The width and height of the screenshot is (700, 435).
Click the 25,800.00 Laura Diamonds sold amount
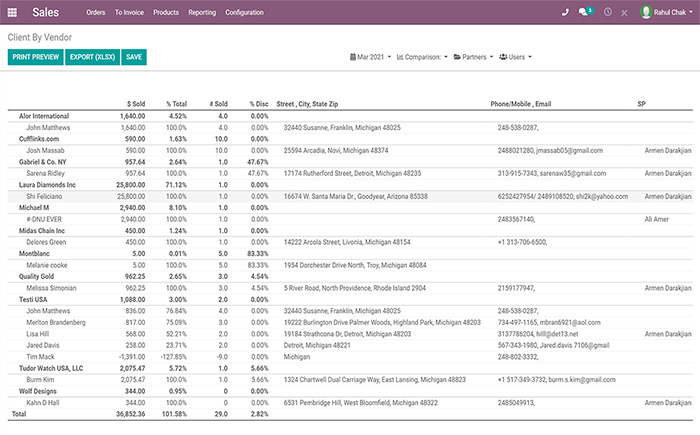point(131,185)
